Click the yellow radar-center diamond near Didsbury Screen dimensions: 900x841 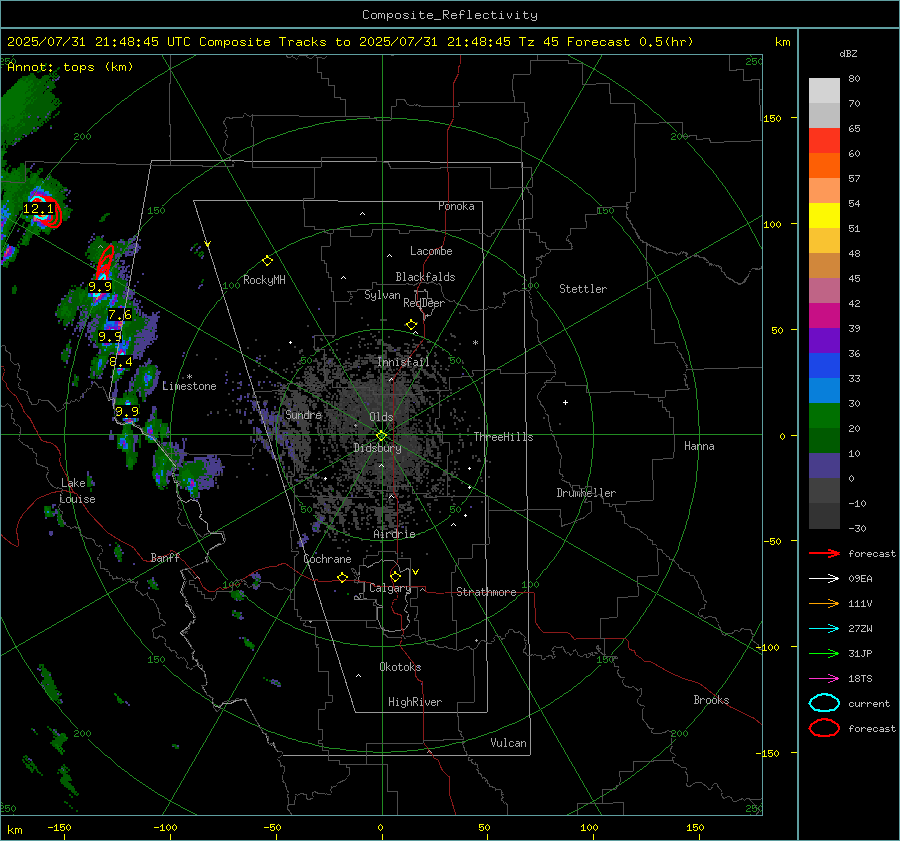381,436
